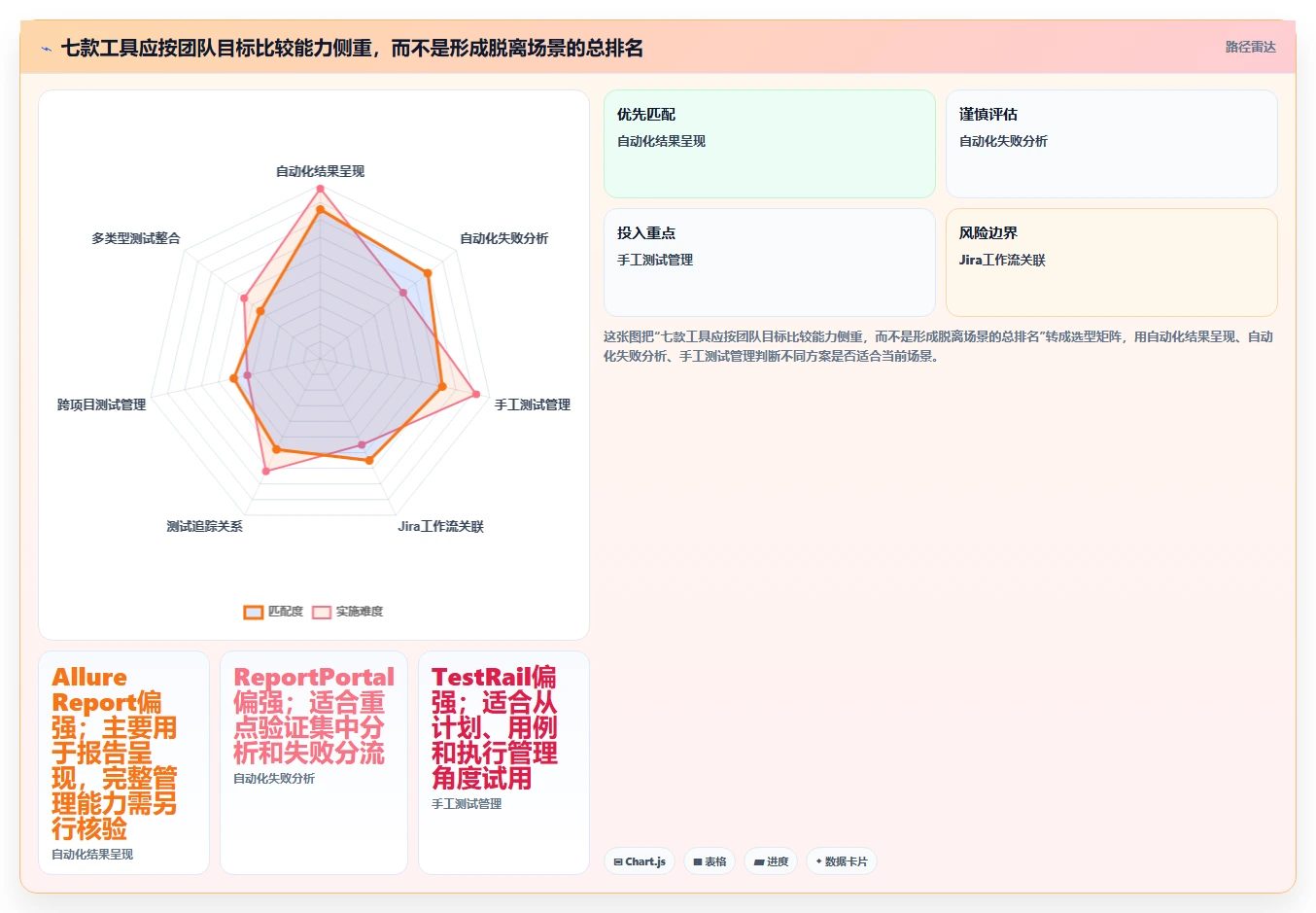Click the 数据卡片 chip
The width and height of the screenshot is (1316, 913).
click(x=842, y=861)
